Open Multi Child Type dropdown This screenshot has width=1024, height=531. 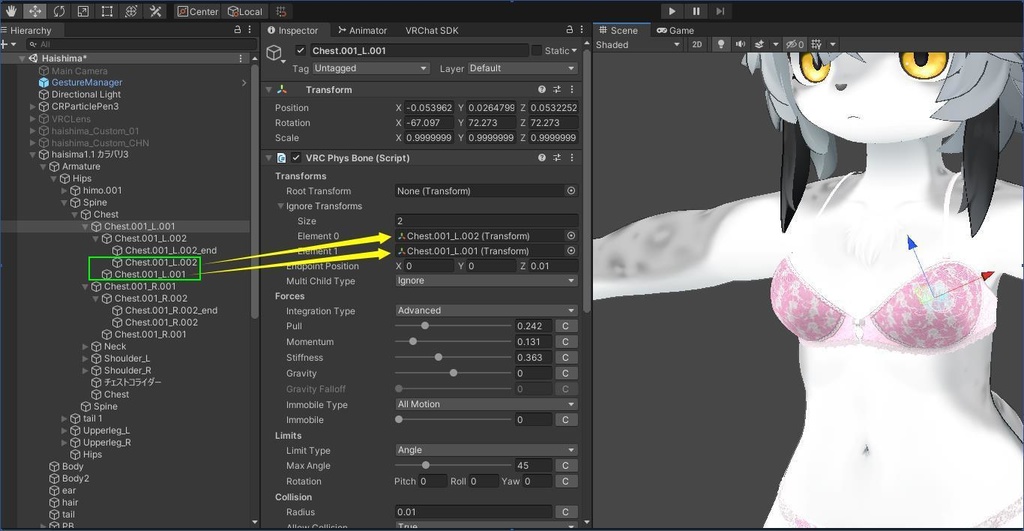[x=486, y=281]
